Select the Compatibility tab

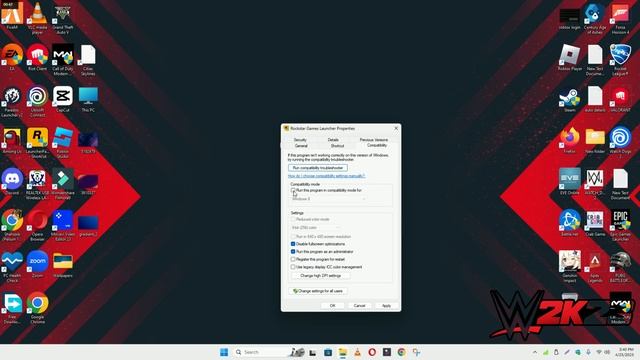click(376, 145)
